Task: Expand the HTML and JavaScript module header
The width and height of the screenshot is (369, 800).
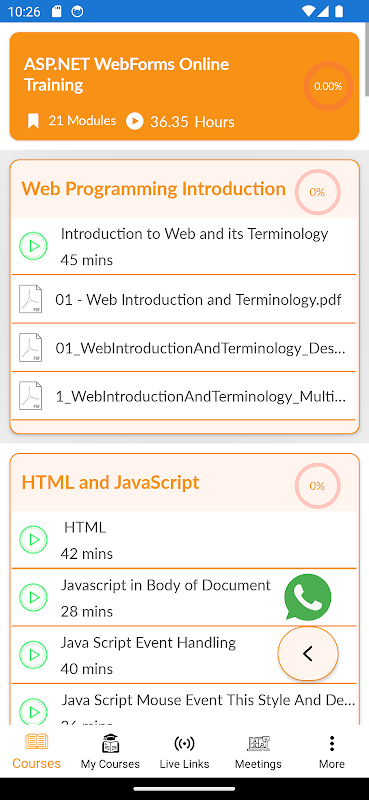Action: tap(184, 483)
